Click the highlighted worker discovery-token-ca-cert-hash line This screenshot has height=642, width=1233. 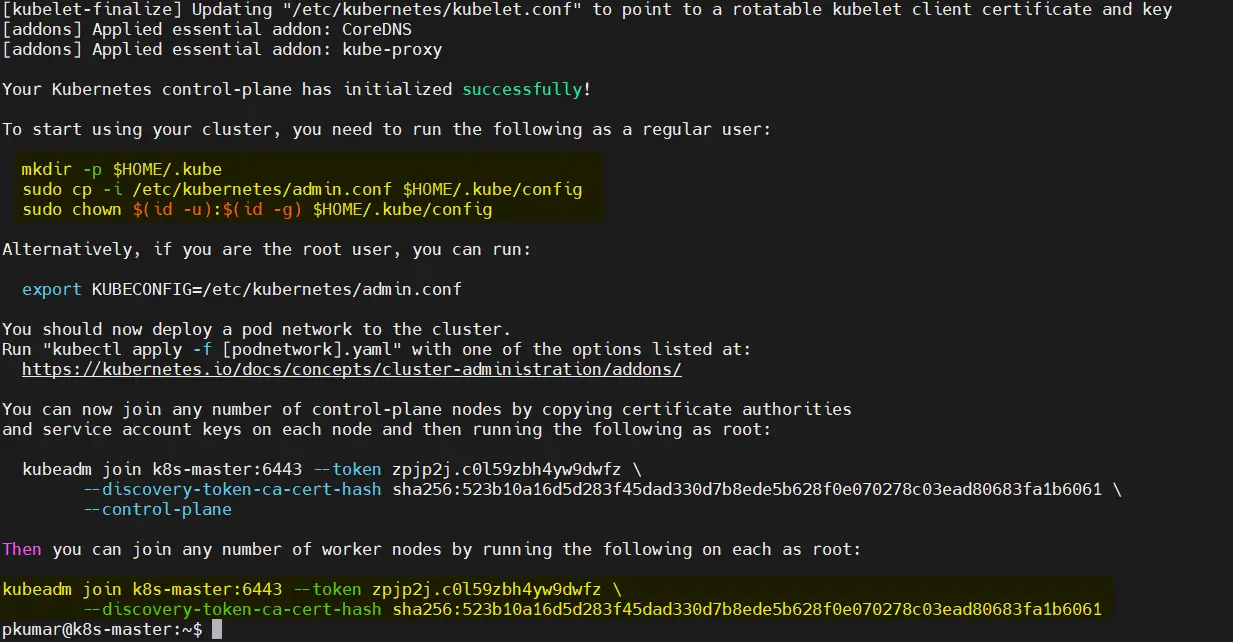pos(592,609)
